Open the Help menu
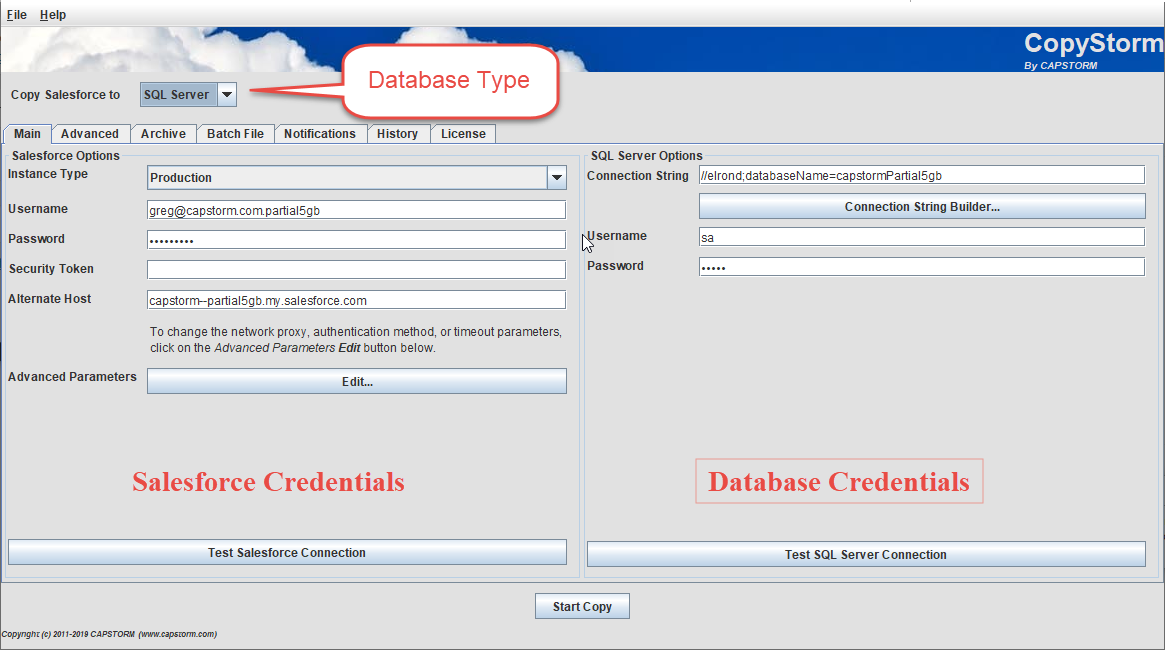Viewport: 1165px width, 650px height. point(53,15)
